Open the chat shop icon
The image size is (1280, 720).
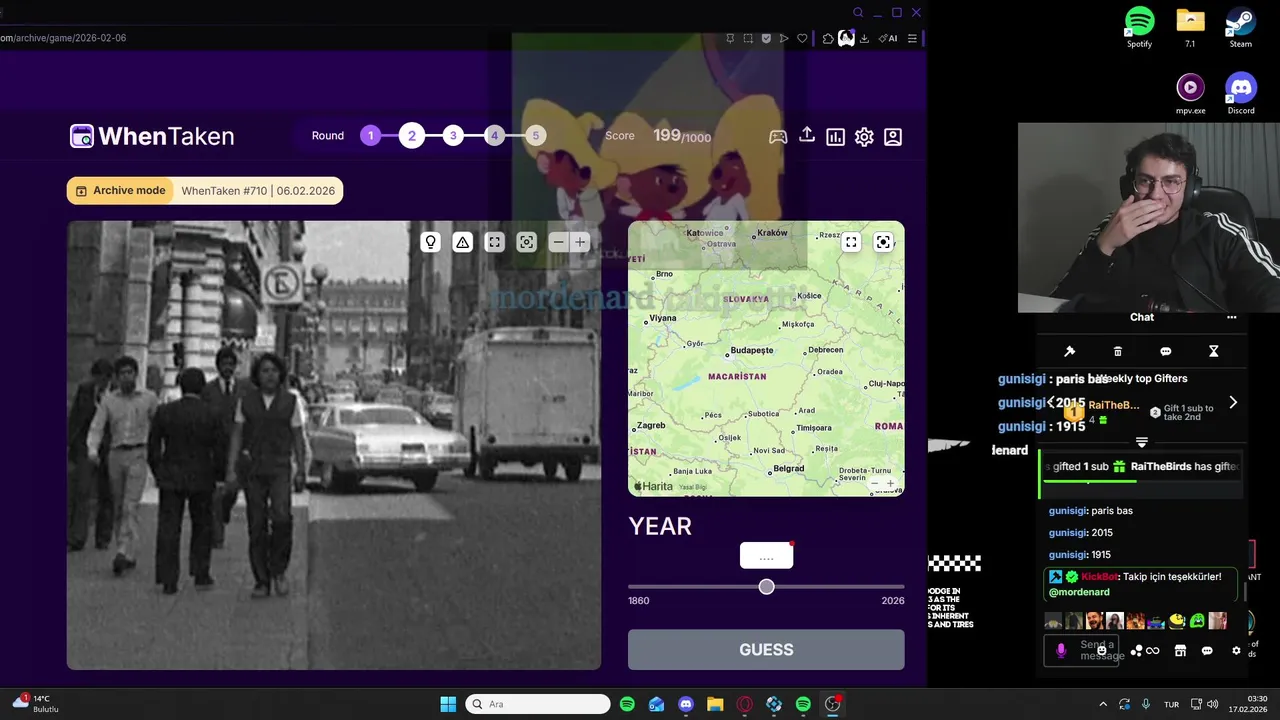coord(1180,651)
